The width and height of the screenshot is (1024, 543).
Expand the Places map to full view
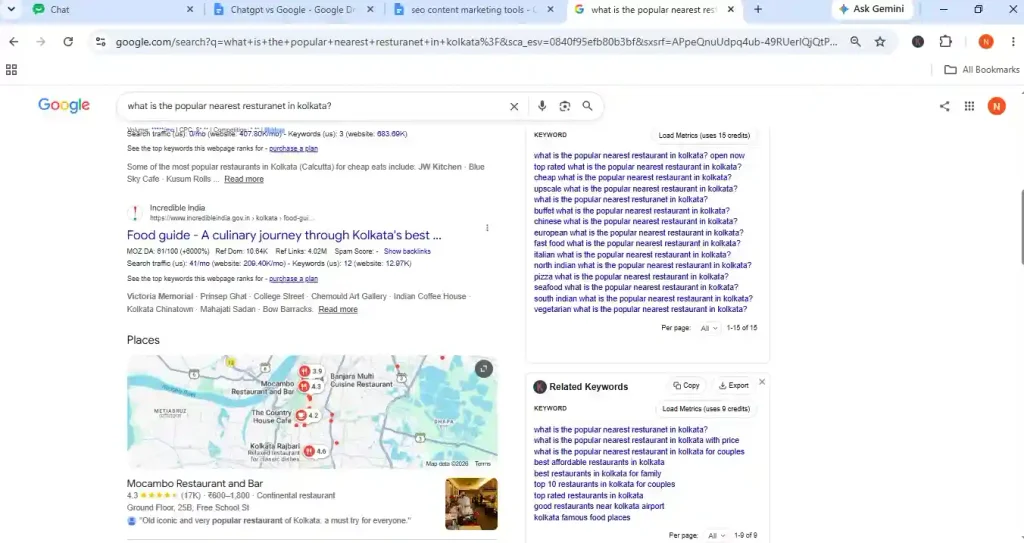483,369
